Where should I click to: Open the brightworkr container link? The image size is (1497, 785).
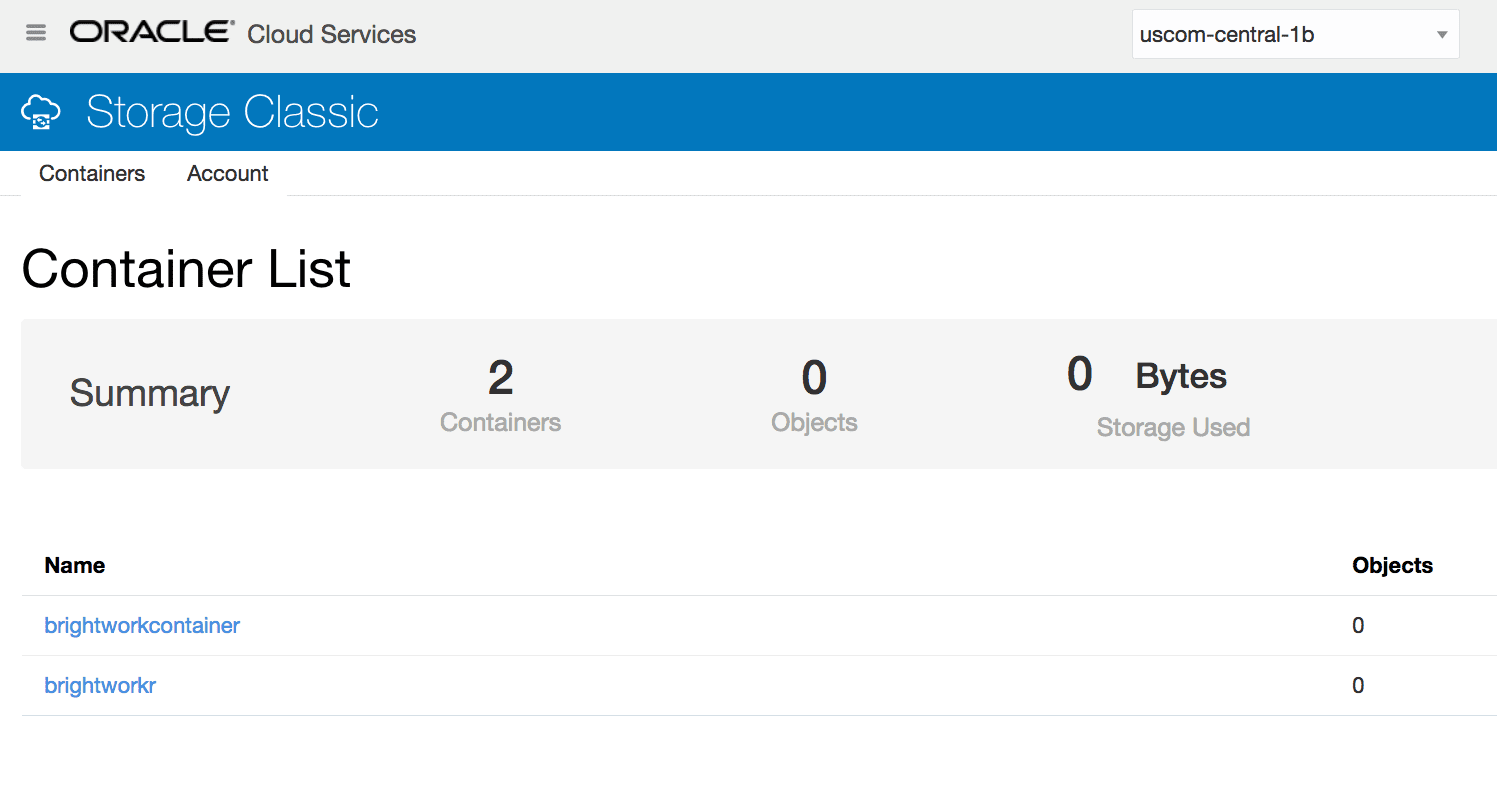click(x=100, y=686)
